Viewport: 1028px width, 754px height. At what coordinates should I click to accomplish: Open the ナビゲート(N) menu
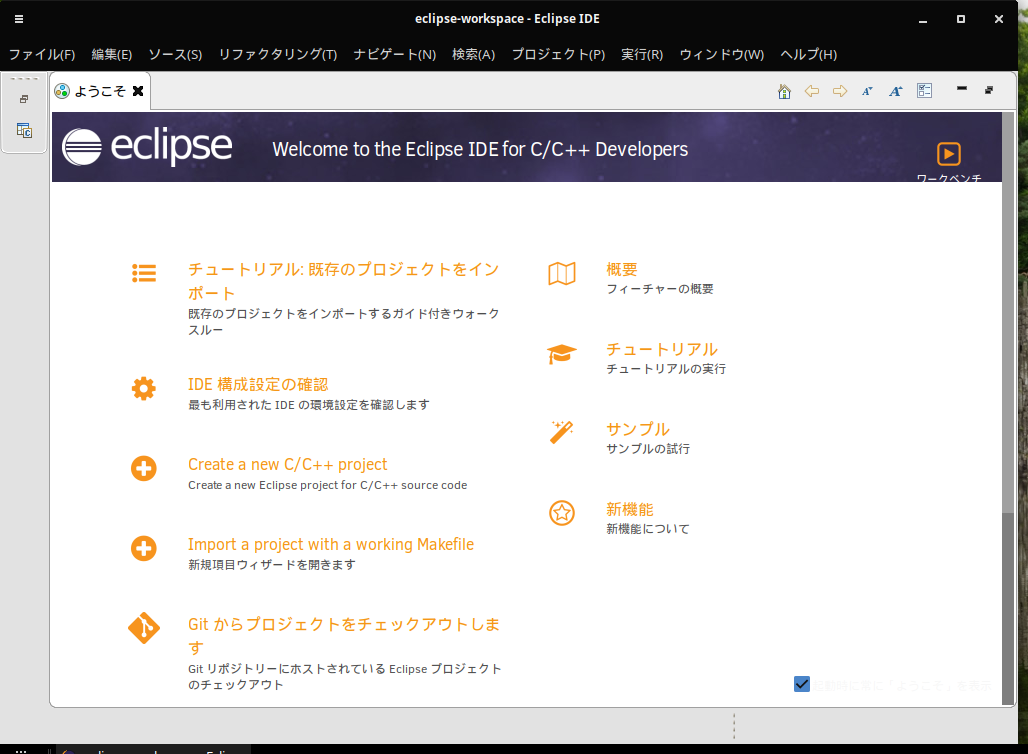click(x=395, y=54)
